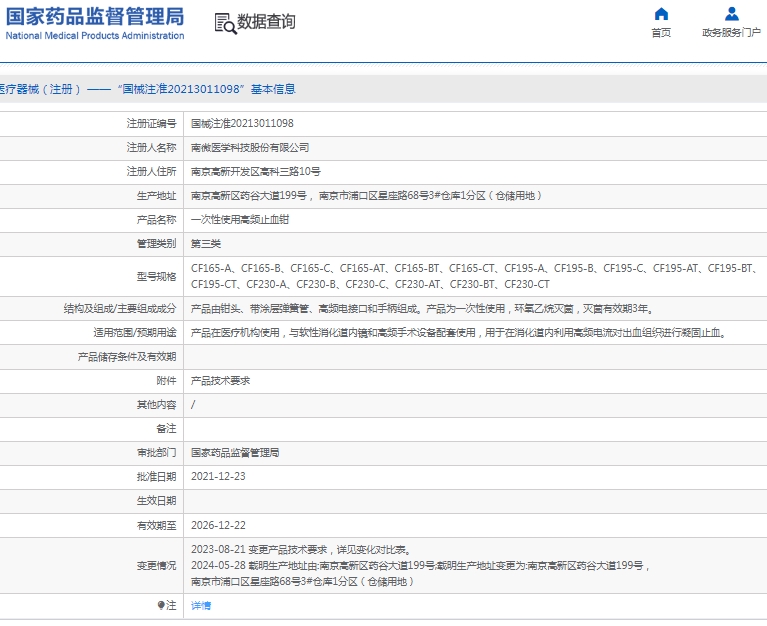Click the 附件 row label
767x626 pixels.
pyautogui.click(x=166, y=380)
